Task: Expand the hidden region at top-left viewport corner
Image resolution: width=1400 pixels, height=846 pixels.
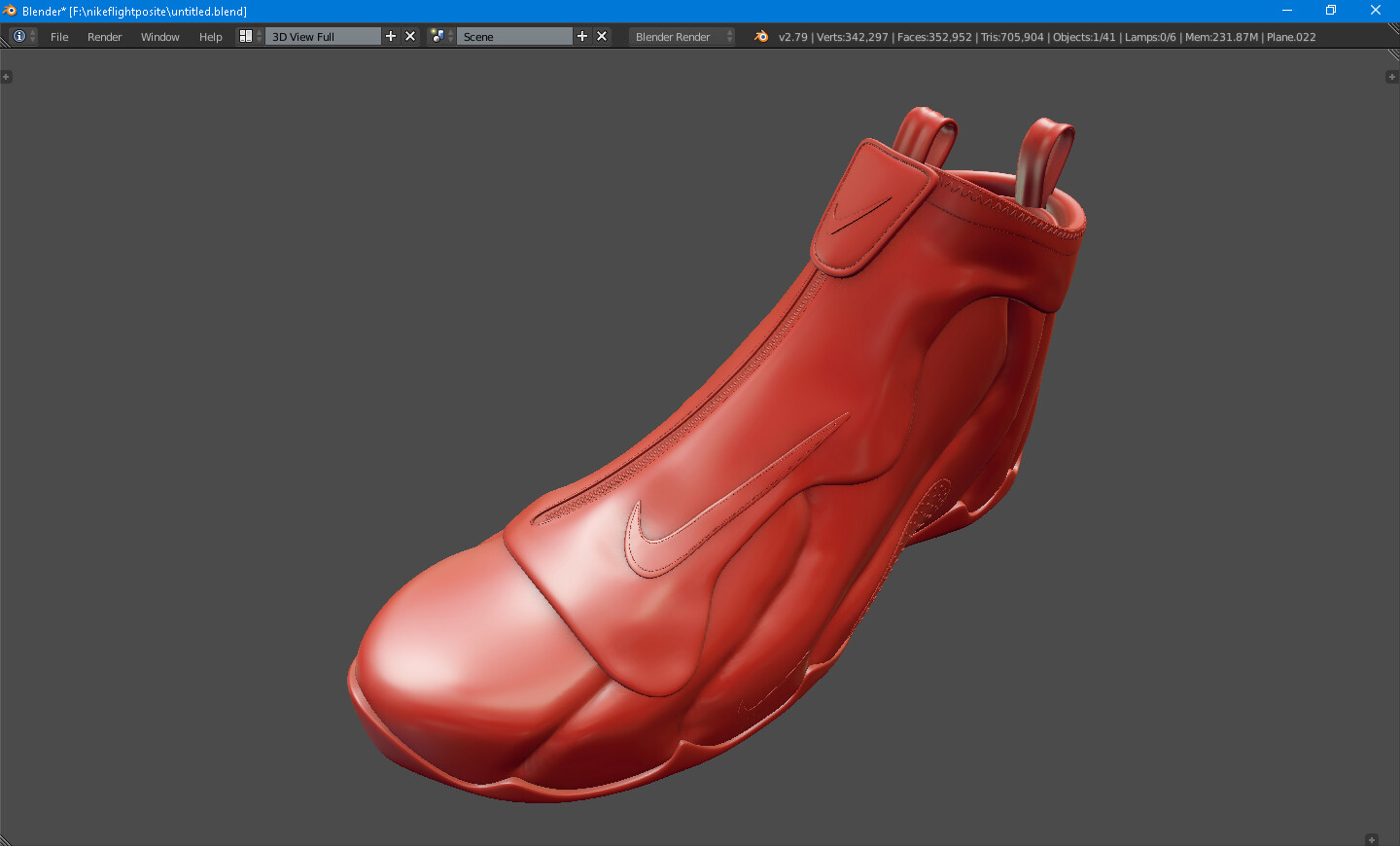Action: (x=7, y=77)
